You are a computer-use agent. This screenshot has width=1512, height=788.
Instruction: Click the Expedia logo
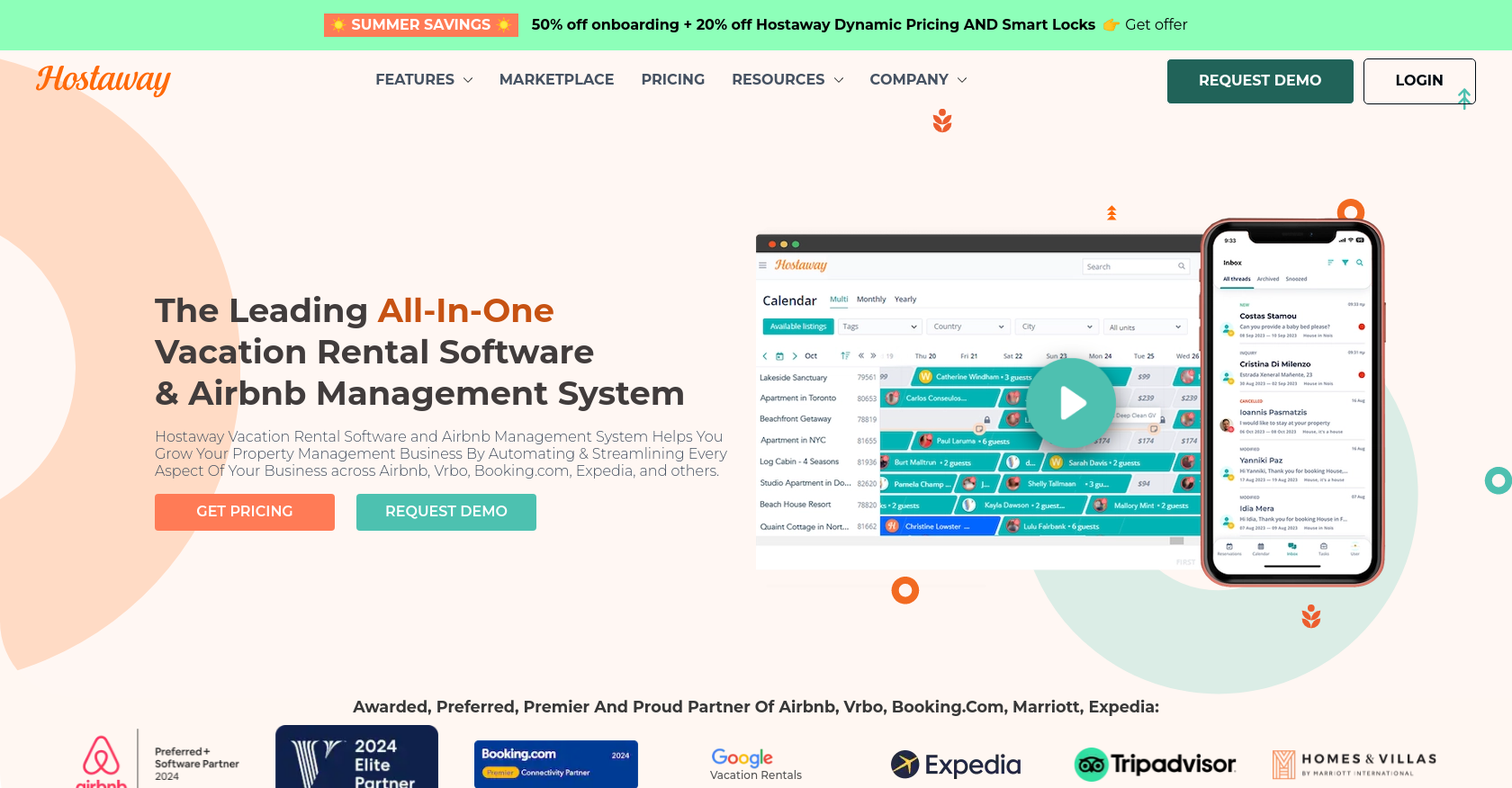[956, 765]
